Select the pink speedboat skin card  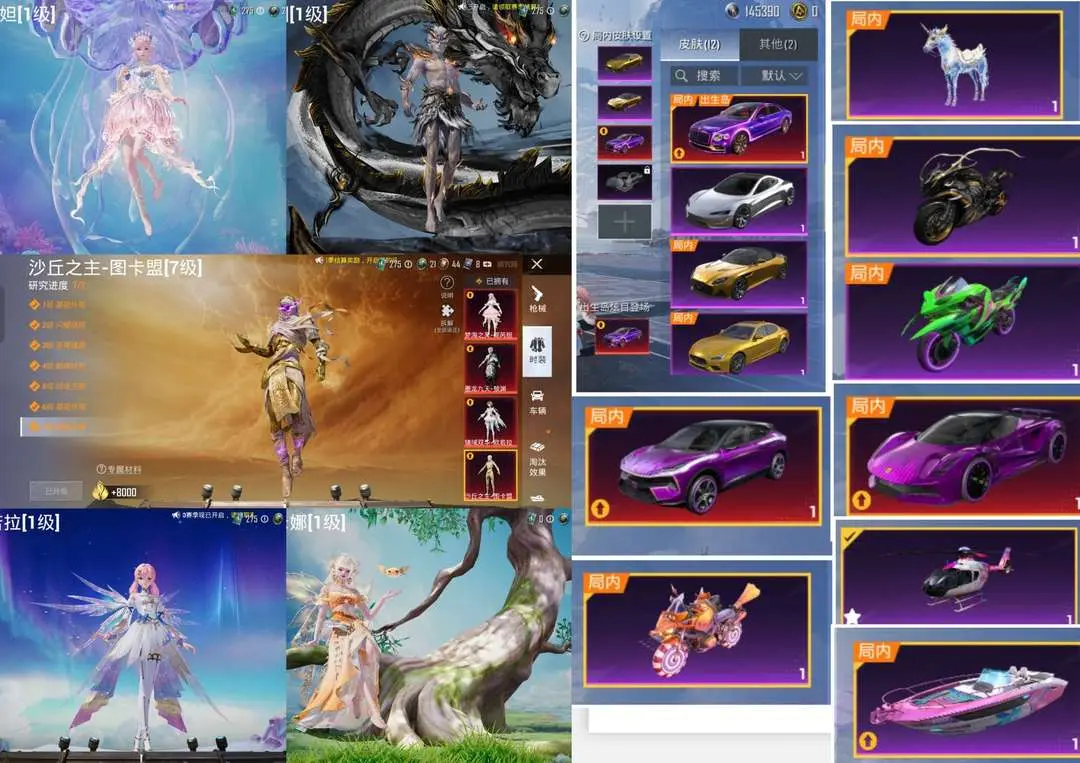tap(966, 698)
